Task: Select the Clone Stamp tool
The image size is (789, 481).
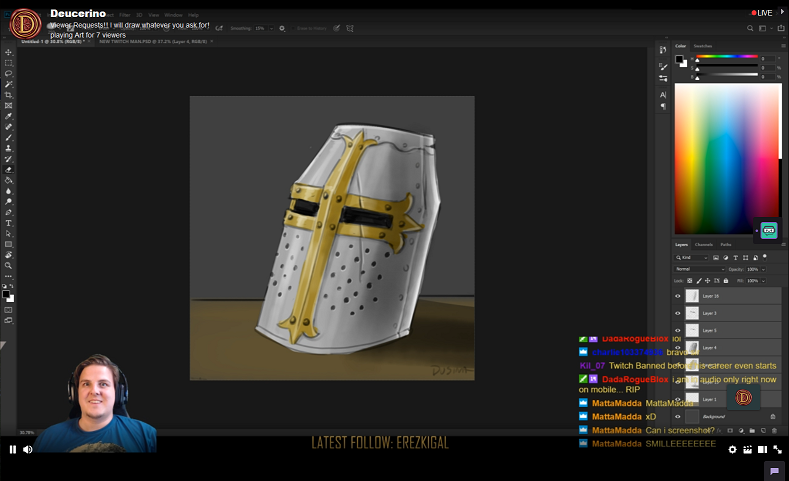Action: tap(9, 148)
